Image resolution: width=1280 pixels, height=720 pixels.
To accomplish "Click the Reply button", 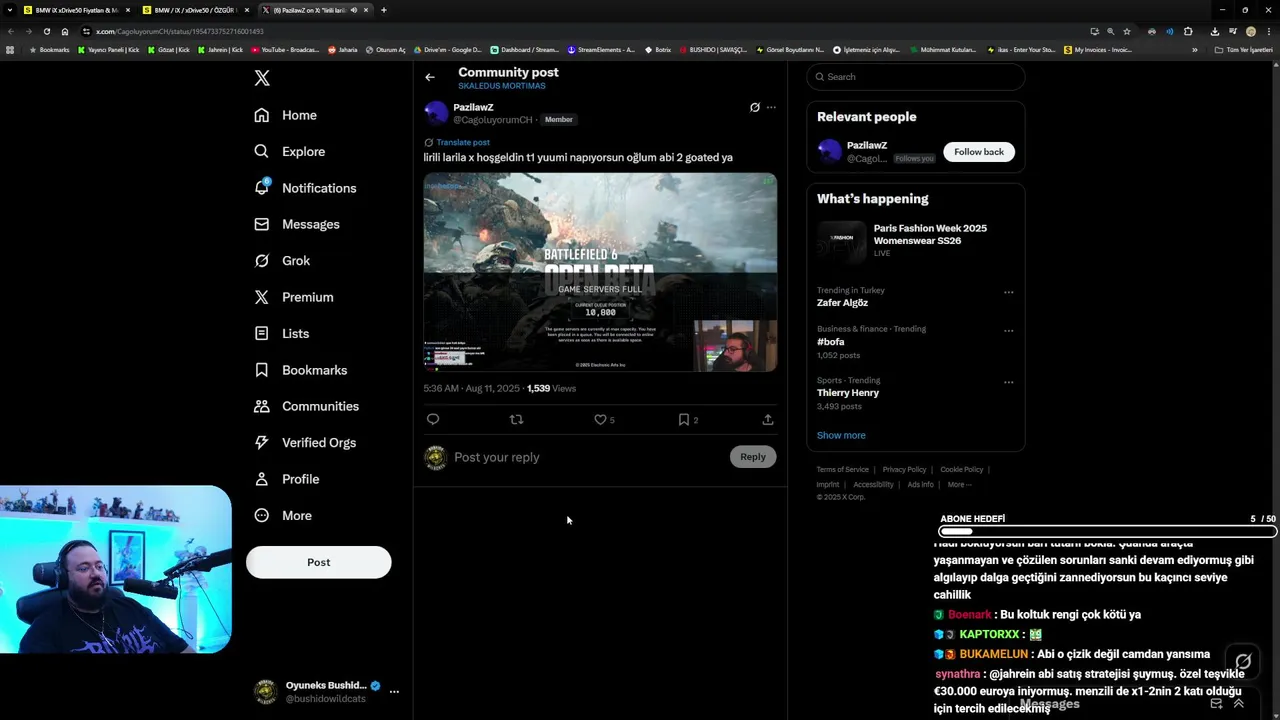I will coord(753,457).
